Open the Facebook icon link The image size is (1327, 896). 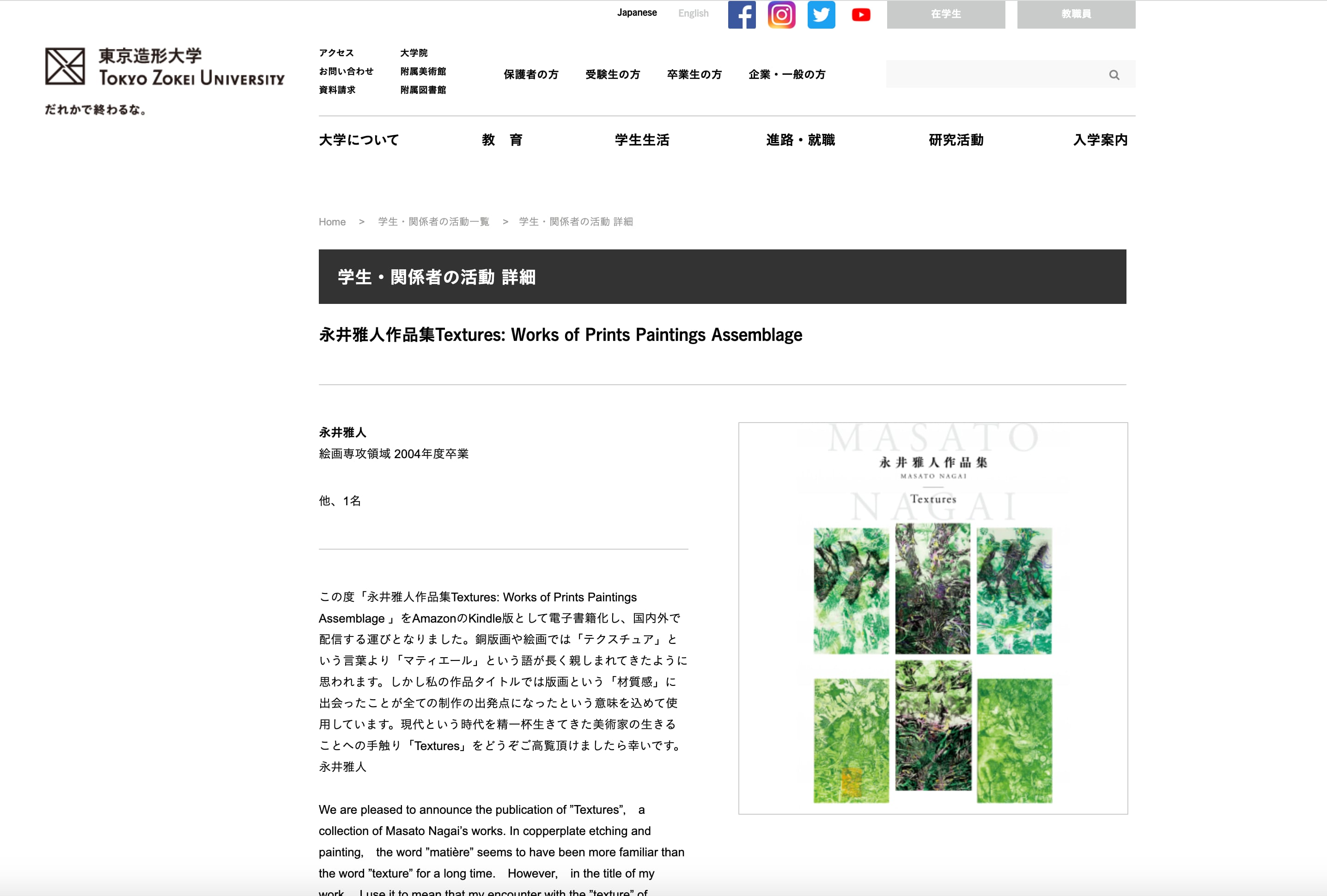point(742,14)
